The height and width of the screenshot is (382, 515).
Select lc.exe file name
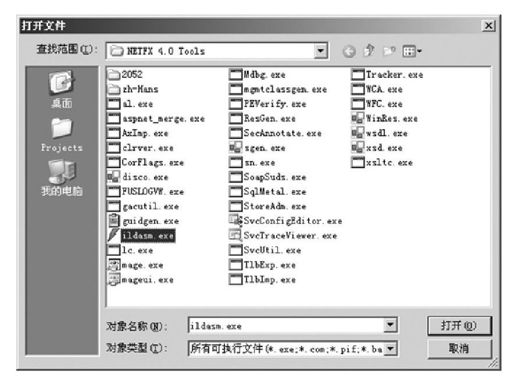coord(137,250)
